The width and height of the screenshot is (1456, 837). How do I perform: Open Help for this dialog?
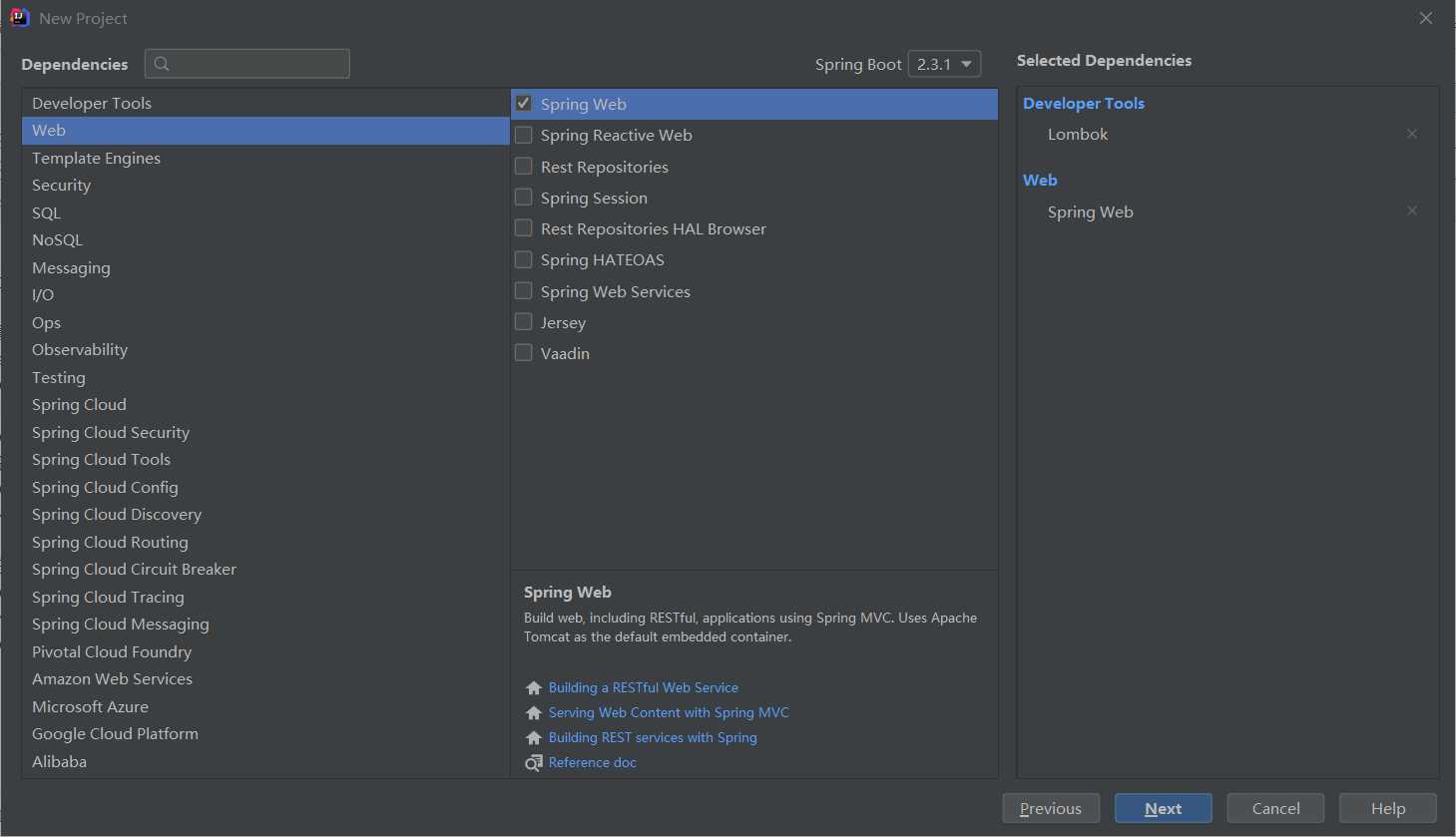point(1388,808)
